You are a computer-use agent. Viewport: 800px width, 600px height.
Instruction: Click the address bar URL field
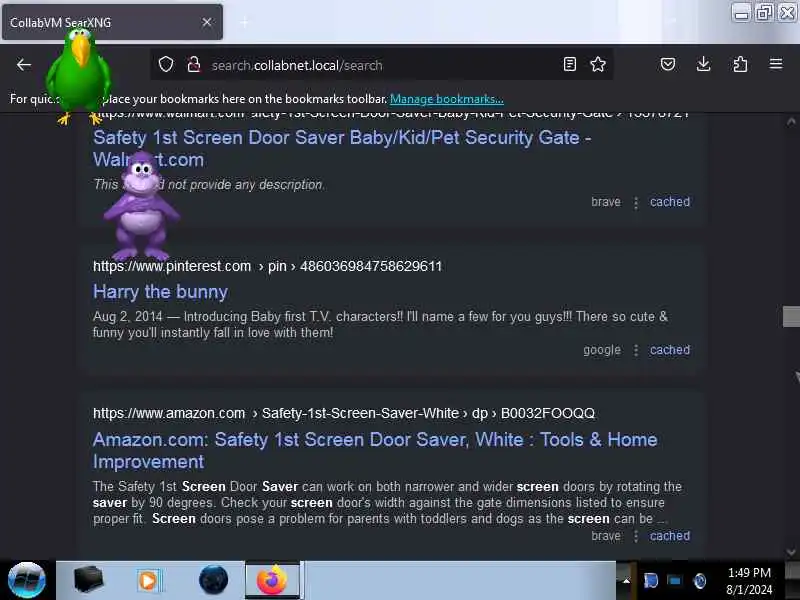[382, 65]
